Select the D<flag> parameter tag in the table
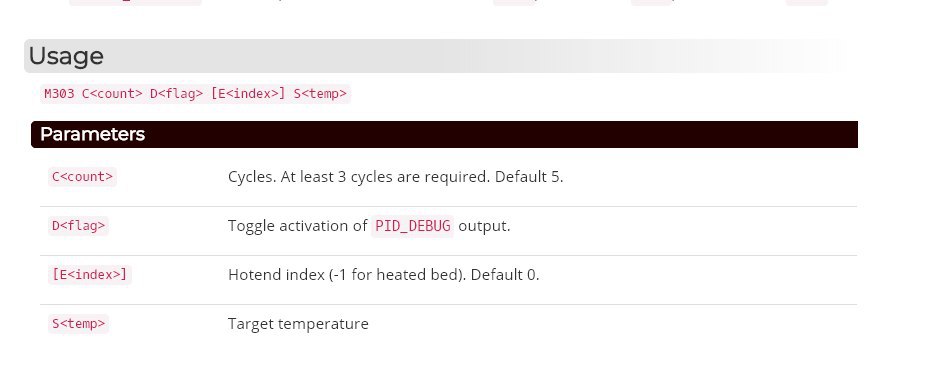The image size is (928, 372). click(x=78, y=225)
